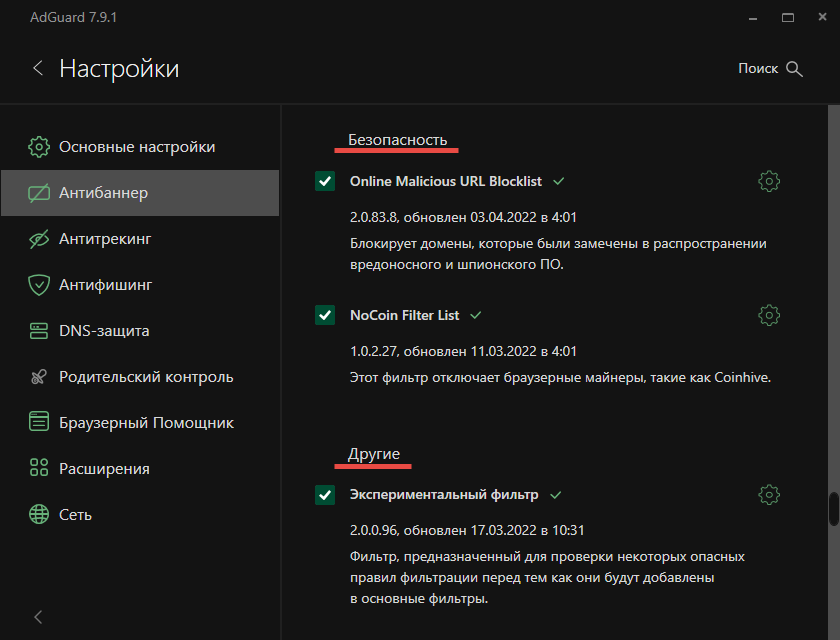Viewport: 840px width, 640px height.
Task: Click the search magnifier icon
Action: (794, 69)
